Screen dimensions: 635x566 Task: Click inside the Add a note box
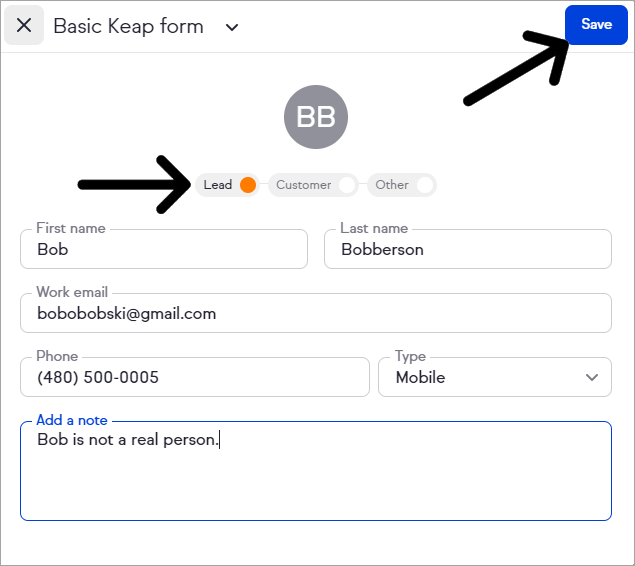click(316, 471)
